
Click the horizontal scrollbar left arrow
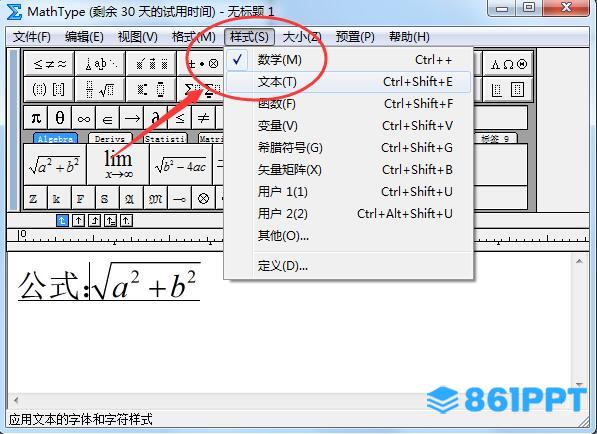16,400
